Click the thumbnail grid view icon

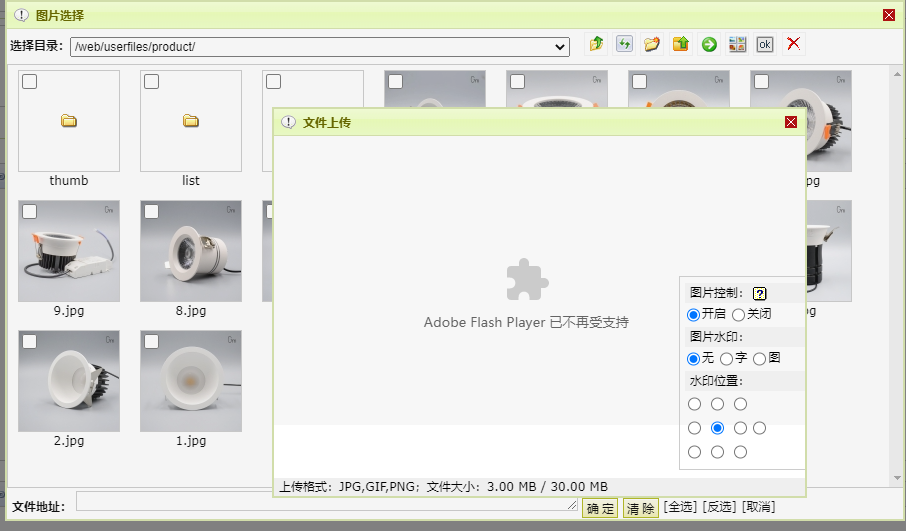click(x=737, y=44)
